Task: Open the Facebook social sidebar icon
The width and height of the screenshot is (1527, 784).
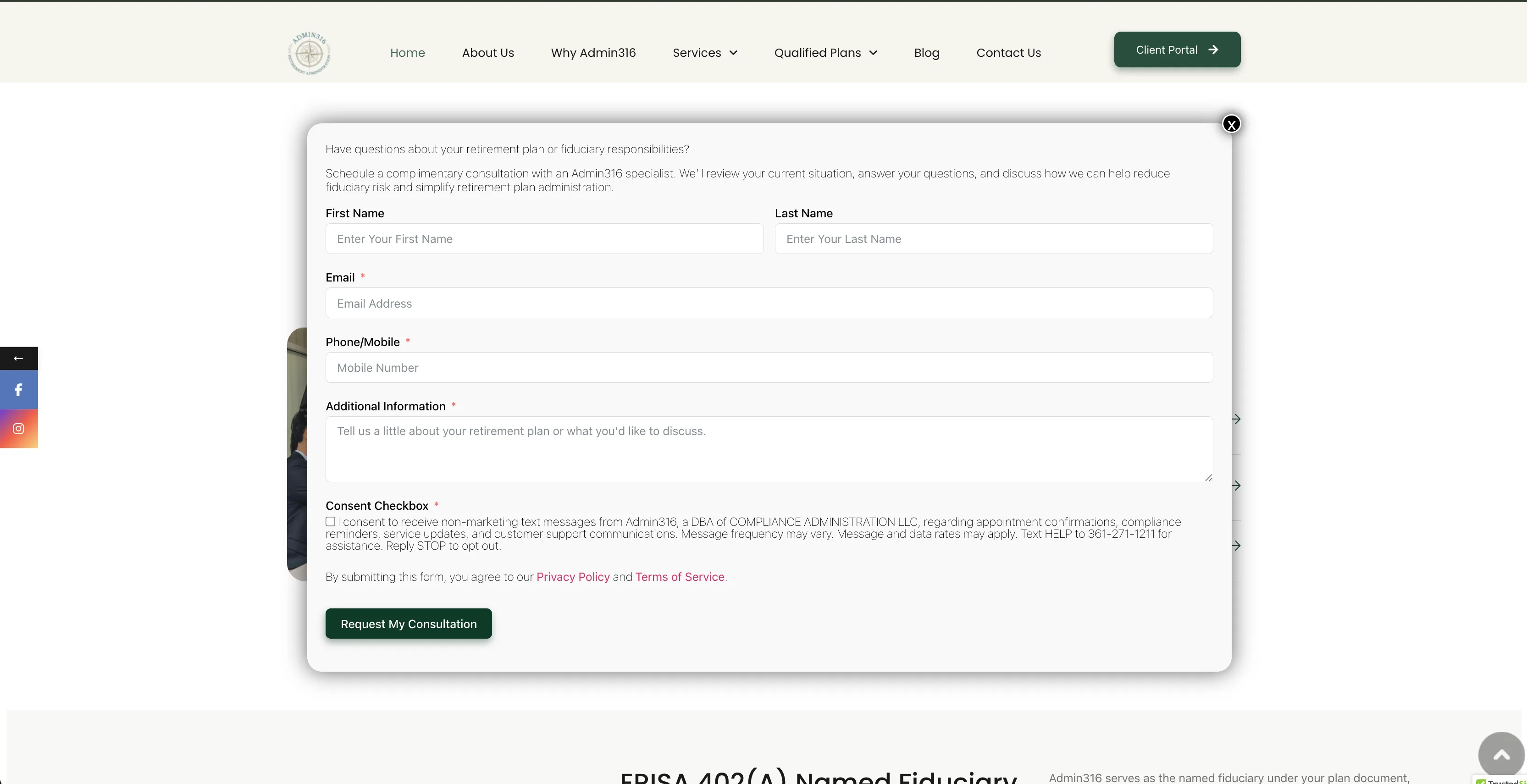Action: point(18,390)
